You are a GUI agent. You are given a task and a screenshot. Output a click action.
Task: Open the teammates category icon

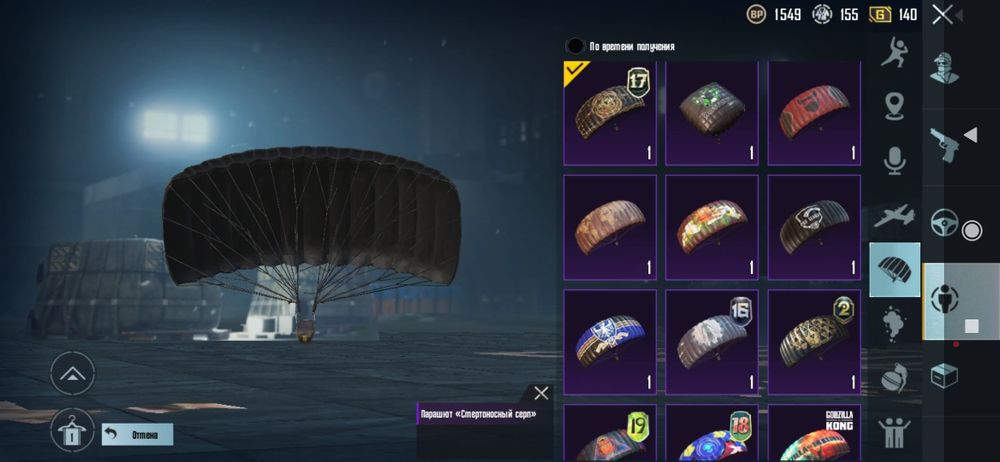click(895, 432)
